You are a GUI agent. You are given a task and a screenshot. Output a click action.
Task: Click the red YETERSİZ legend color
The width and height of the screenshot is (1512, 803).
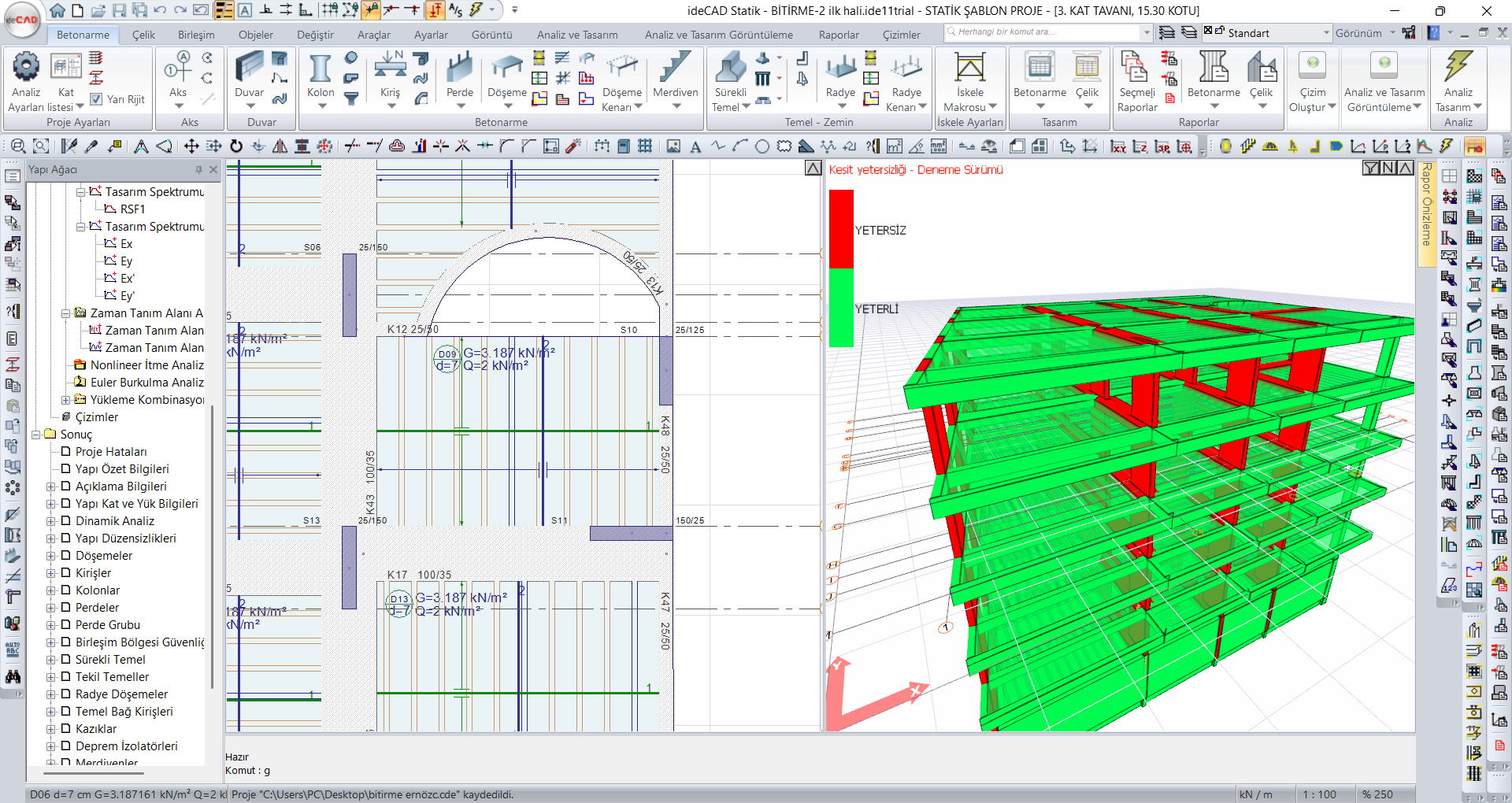[841, 228]
